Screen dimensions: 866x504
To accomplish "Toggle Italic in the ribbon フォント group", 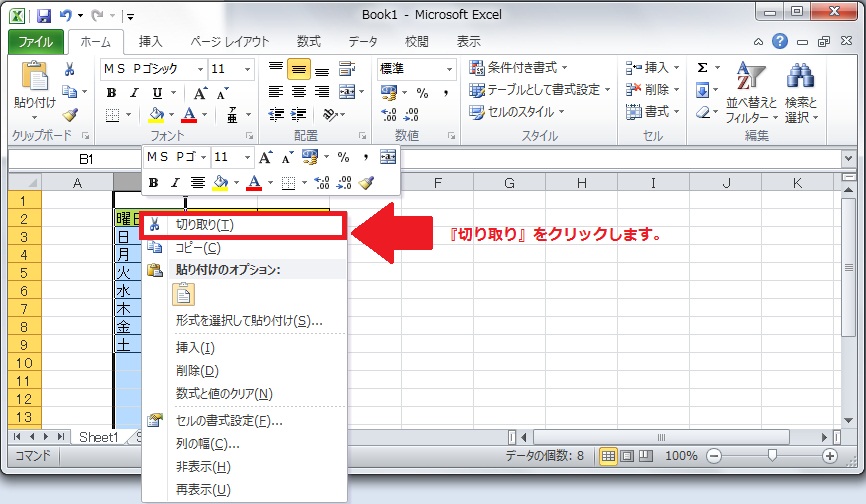I will coord(134,92).
